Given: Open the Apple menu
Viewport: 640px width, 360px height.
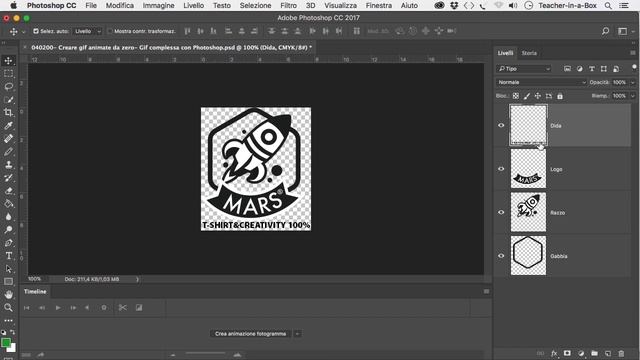Looking at the screenshot, I should click(13, 5).
